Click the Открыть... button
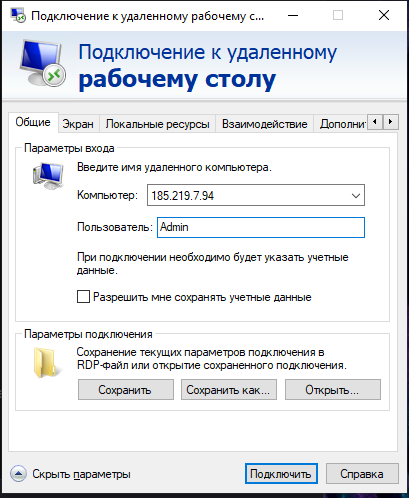 [x=333, y=389]
